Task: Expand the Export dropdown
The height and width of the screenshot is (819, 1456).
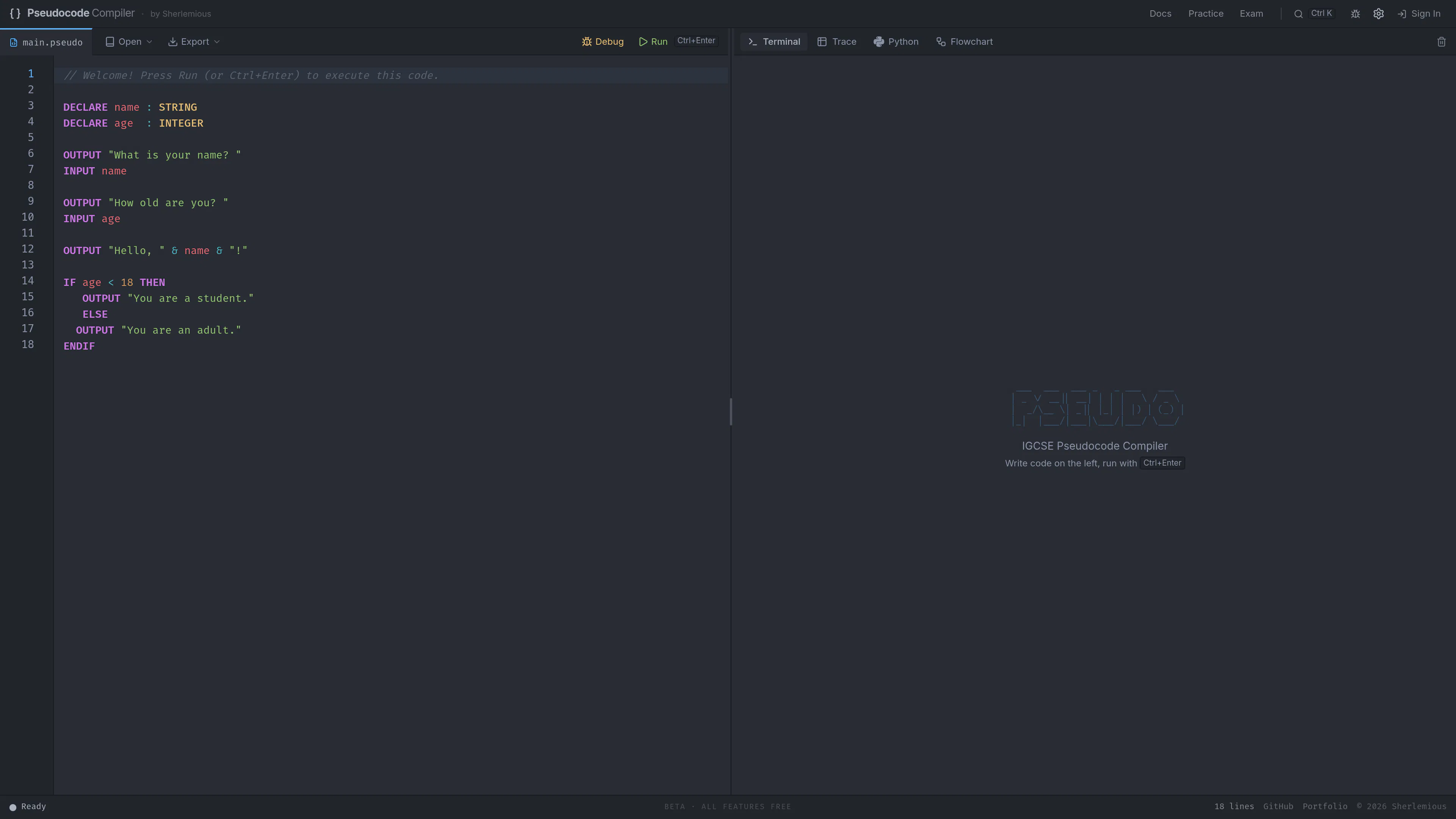Action: coord(194,42)
